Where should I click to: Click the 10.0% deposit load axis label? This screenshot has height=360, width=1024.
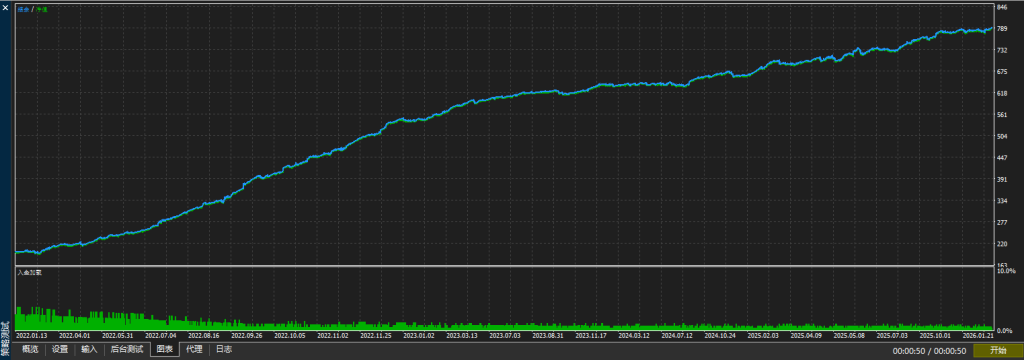(x=1006, y=270)
